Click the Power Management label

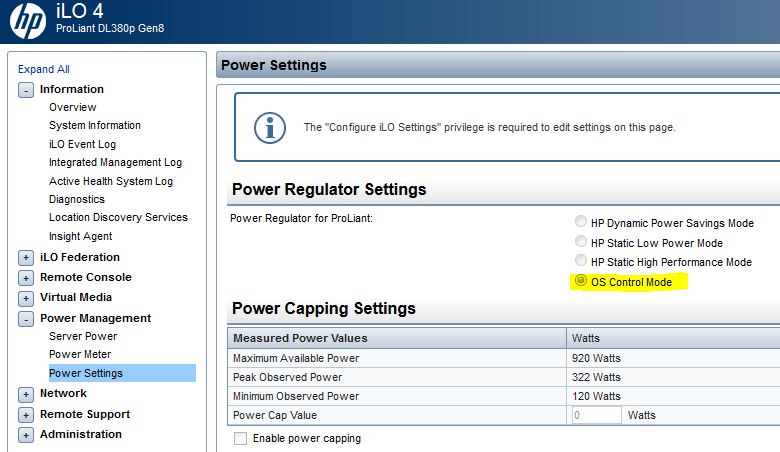point(96,318)
